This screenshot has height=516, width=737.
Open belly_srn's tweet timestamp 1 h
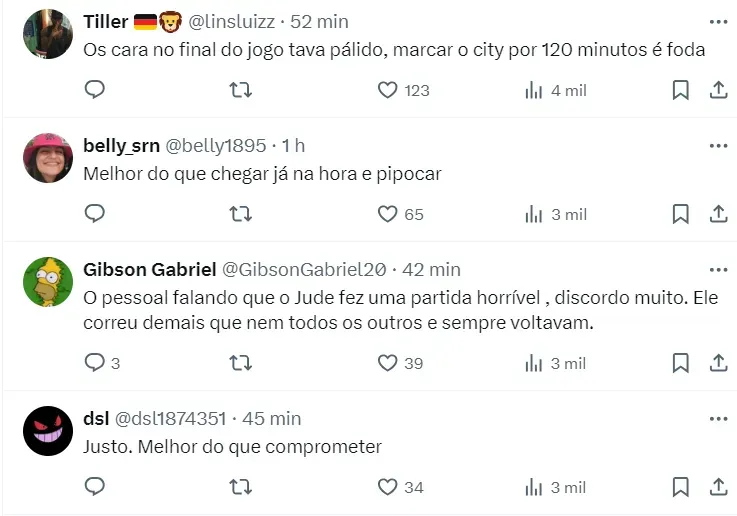click(x=294, y=145)
